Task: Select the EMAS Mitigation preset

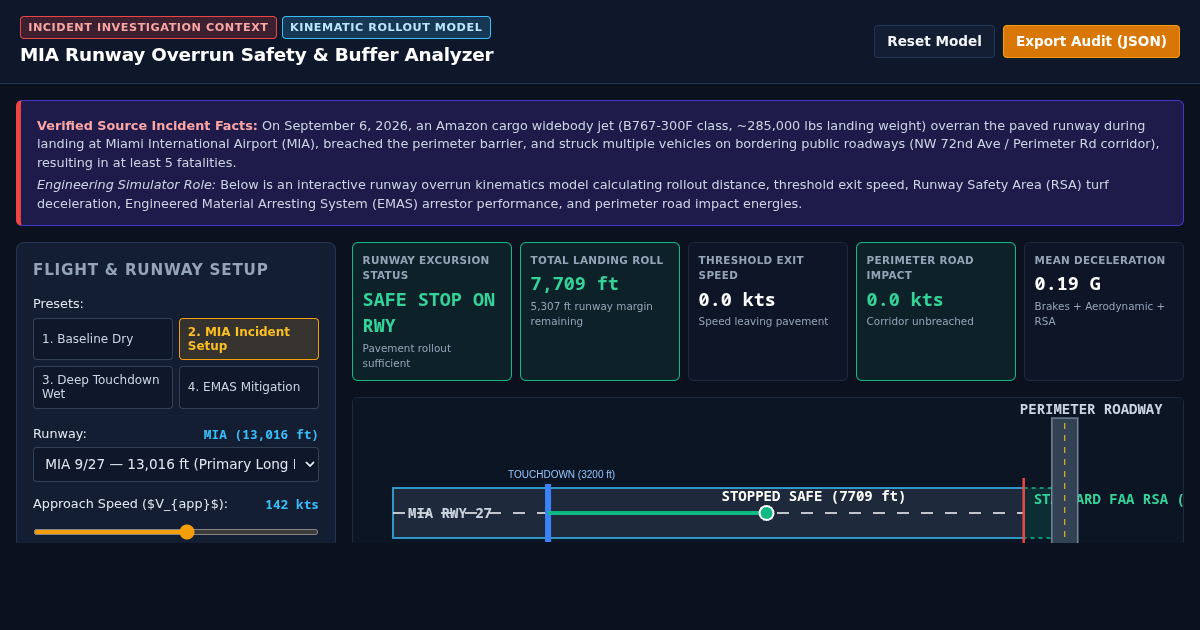Action: 249,387
